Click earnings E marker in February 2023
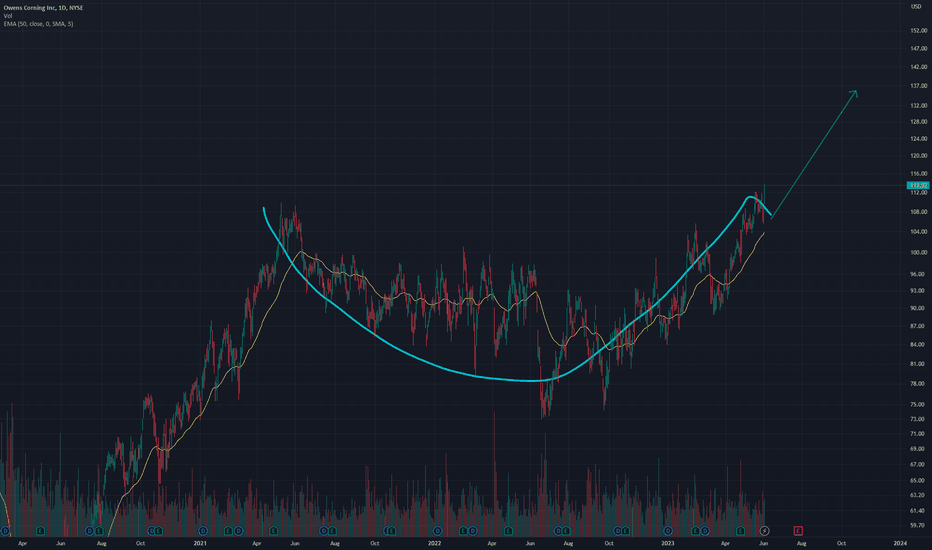The height and width of the screenshot is (550, 932). click(695, 530)
